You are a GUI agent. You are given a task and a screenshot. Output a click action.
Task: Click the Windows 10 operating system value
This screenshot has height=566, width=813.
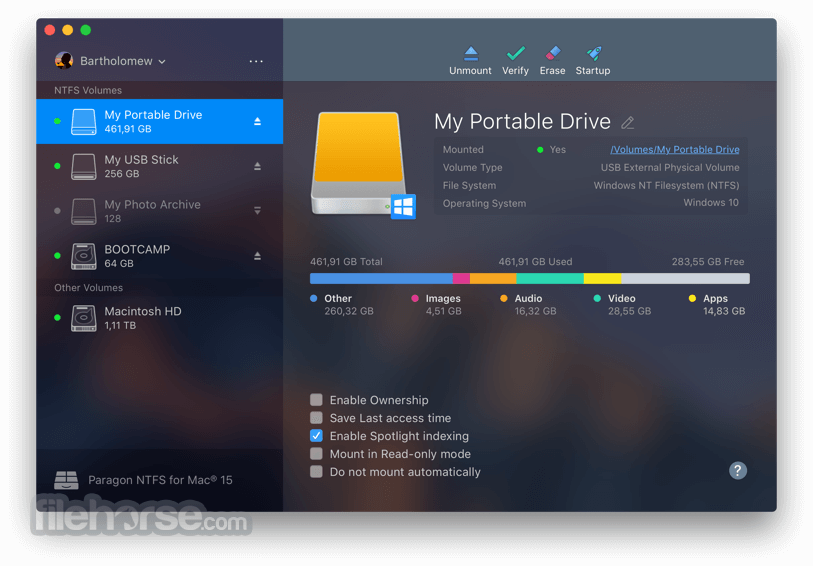click(711, 203)
